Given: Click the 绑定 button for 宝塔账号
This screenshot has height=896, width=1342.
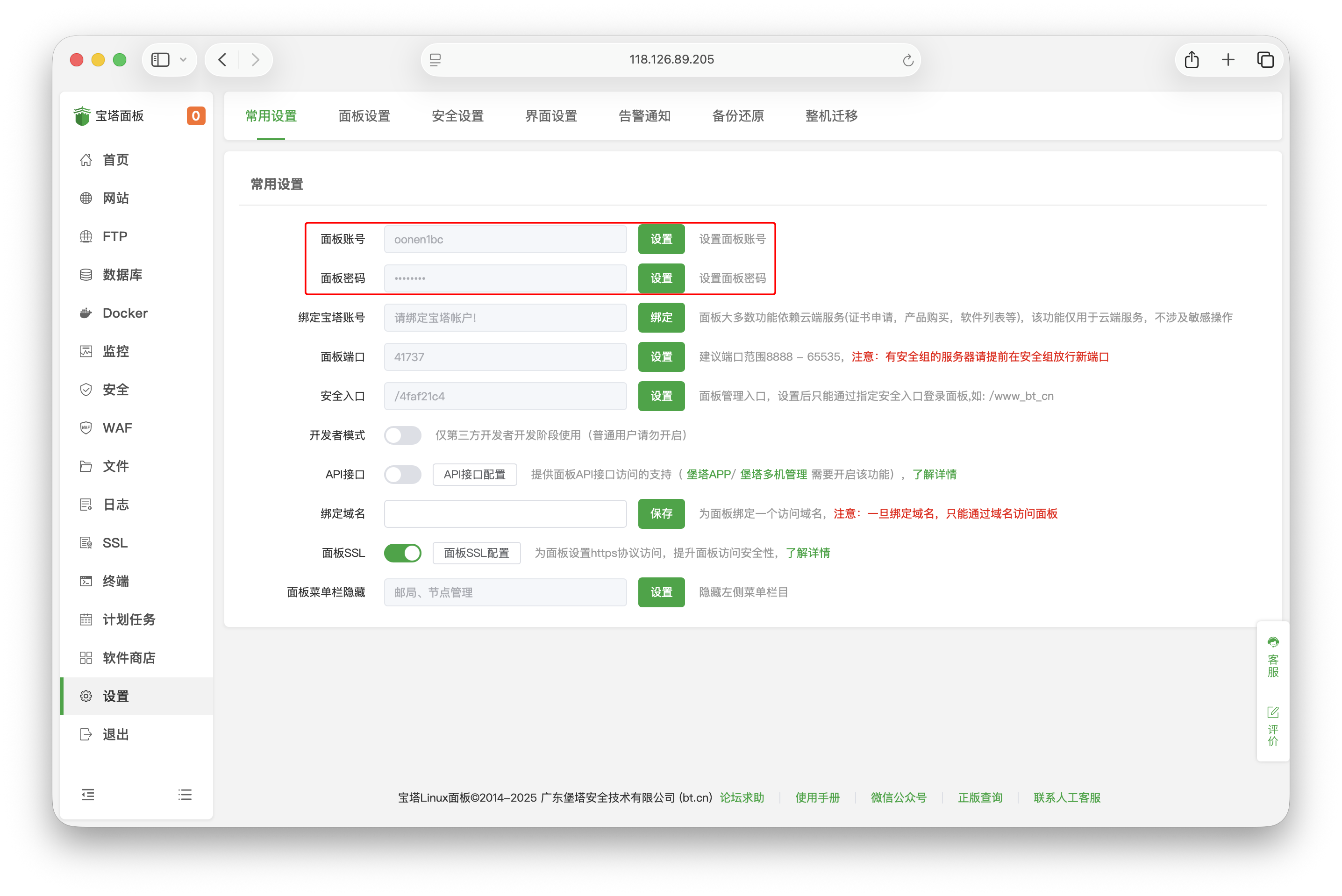Looking at the screenshot, I should tap(661, 317).
